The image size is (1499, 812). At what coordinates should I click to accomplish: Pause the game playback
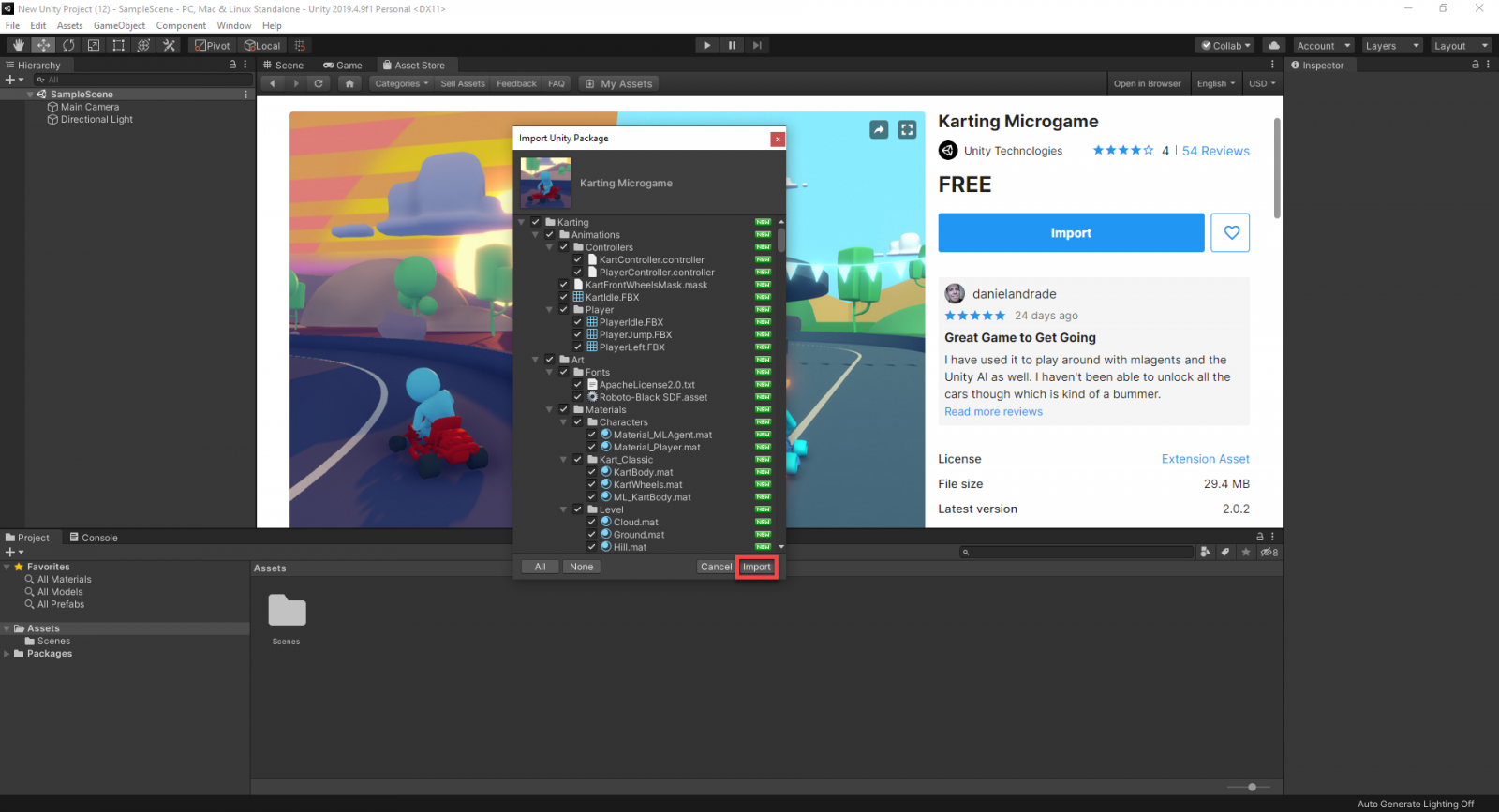click(x=732, y=45)
